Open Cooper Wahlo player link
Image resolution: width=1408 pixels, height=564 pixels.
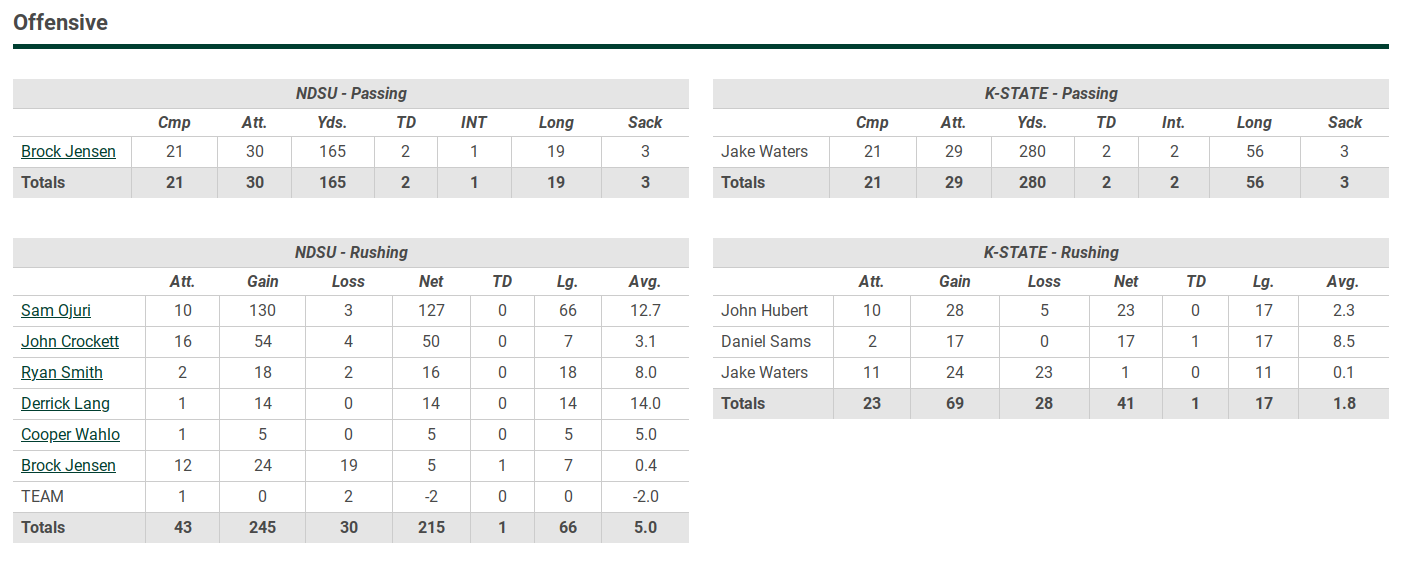70,435
